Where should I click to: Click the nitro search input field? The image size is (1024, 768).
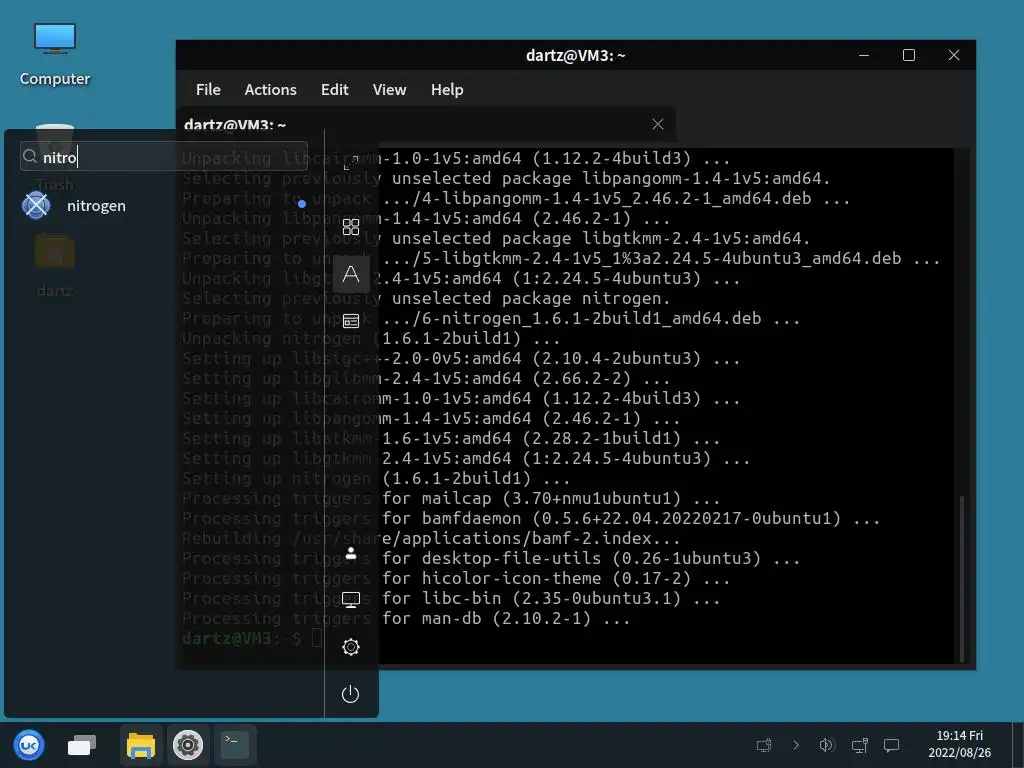(x=163, y=157)
